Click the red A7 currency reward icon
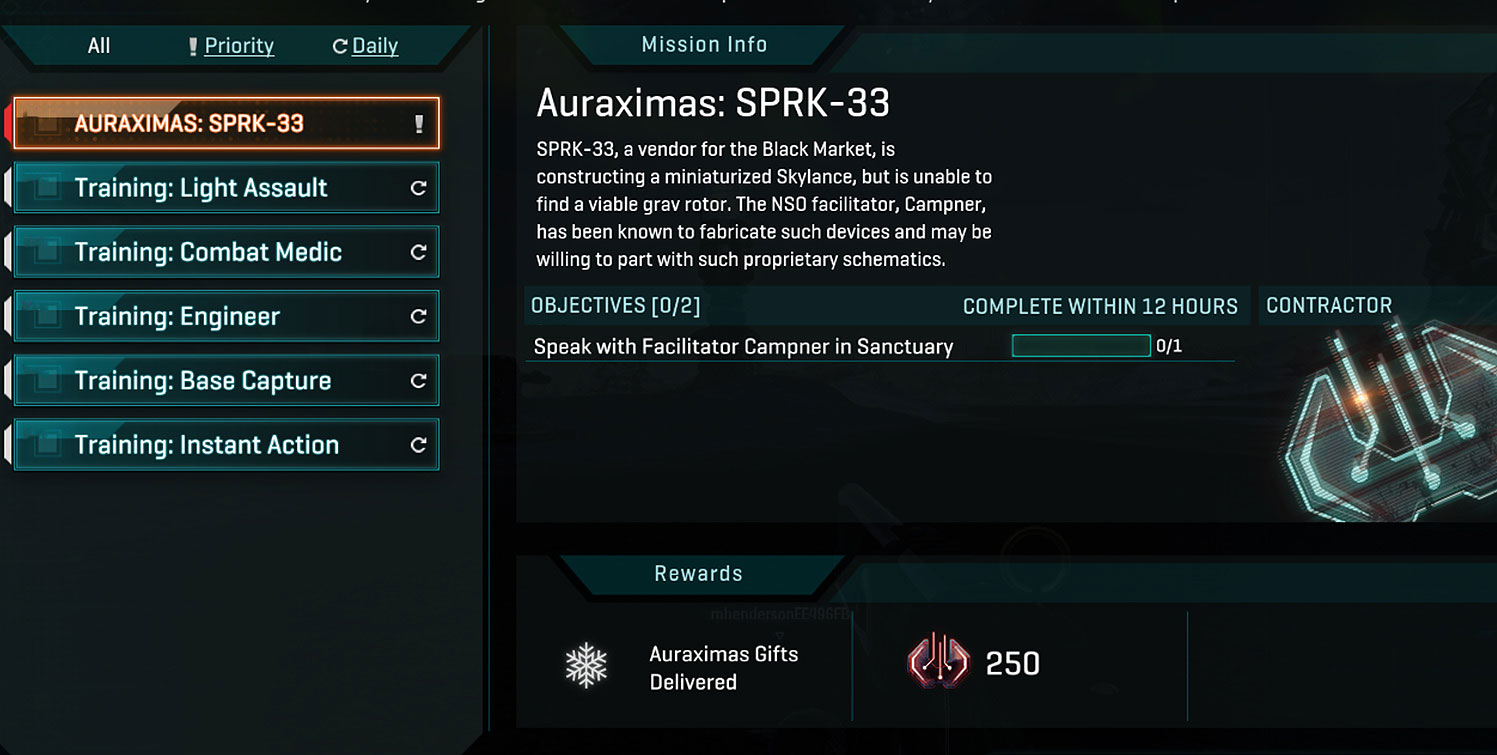 [x=938, y=663]
